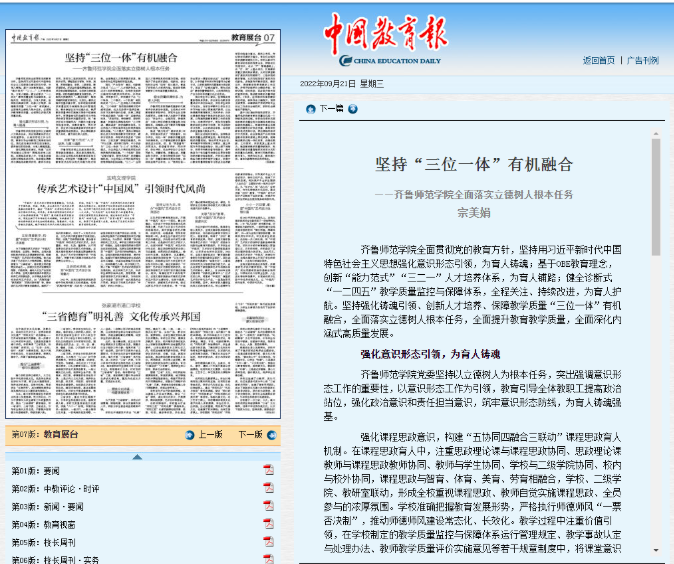This screenshot has width=674, height=564.
Task: Download PDF of 第03版 新闻·要闻
Action: click(268, 506)
